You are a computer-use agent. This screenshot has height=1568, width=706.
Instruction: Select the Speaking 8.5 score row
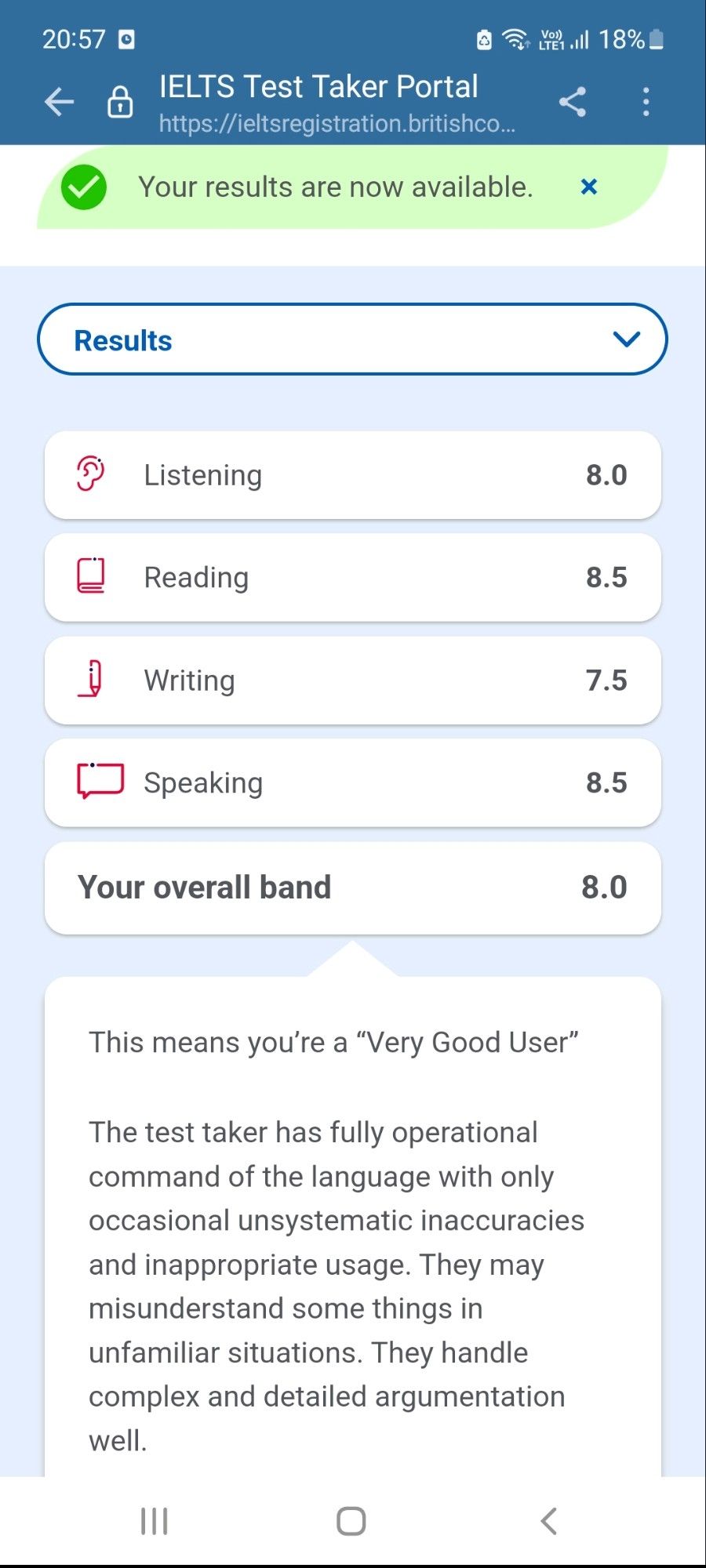(x=353, y=782)
